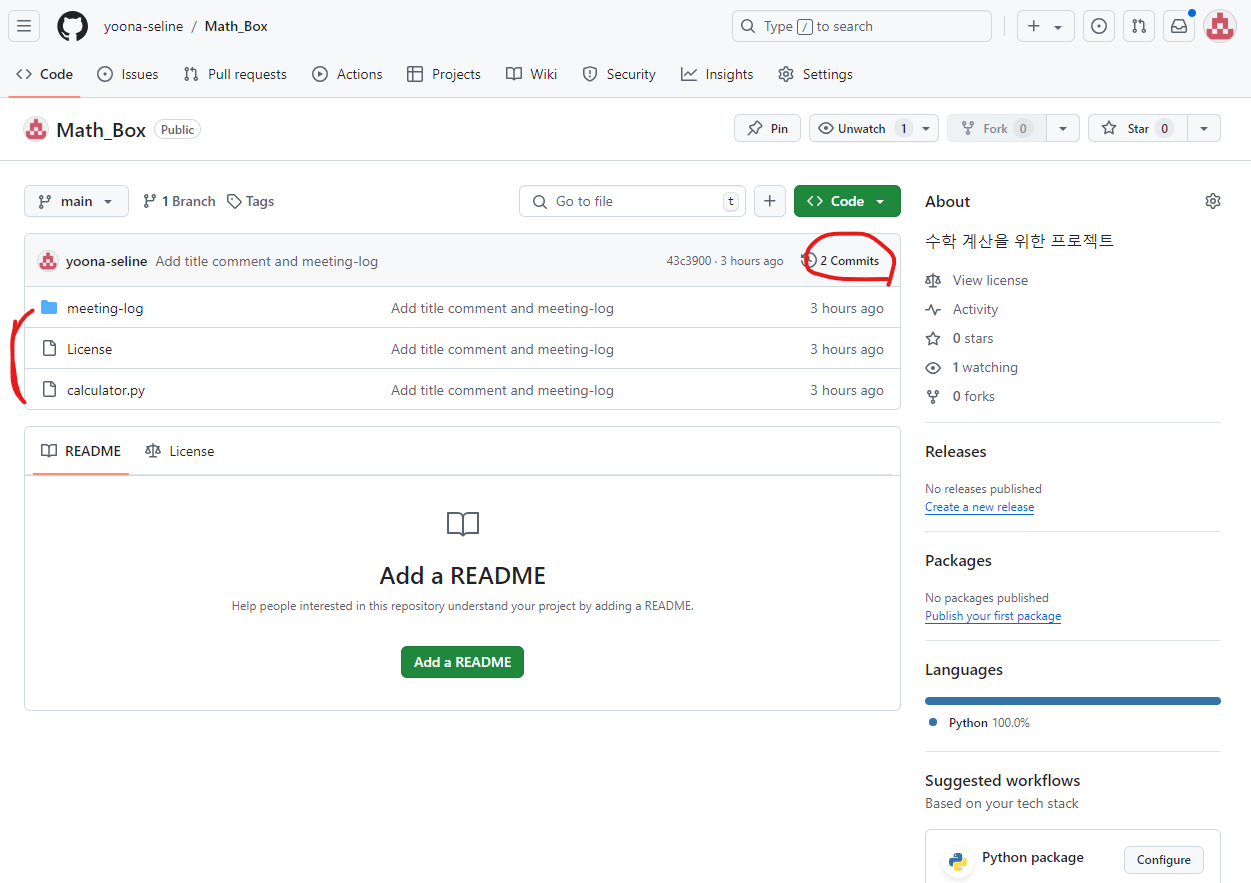Open the Releases heading link
Image resolution: width=1251 pixels, height=883 pixels.
955,451
